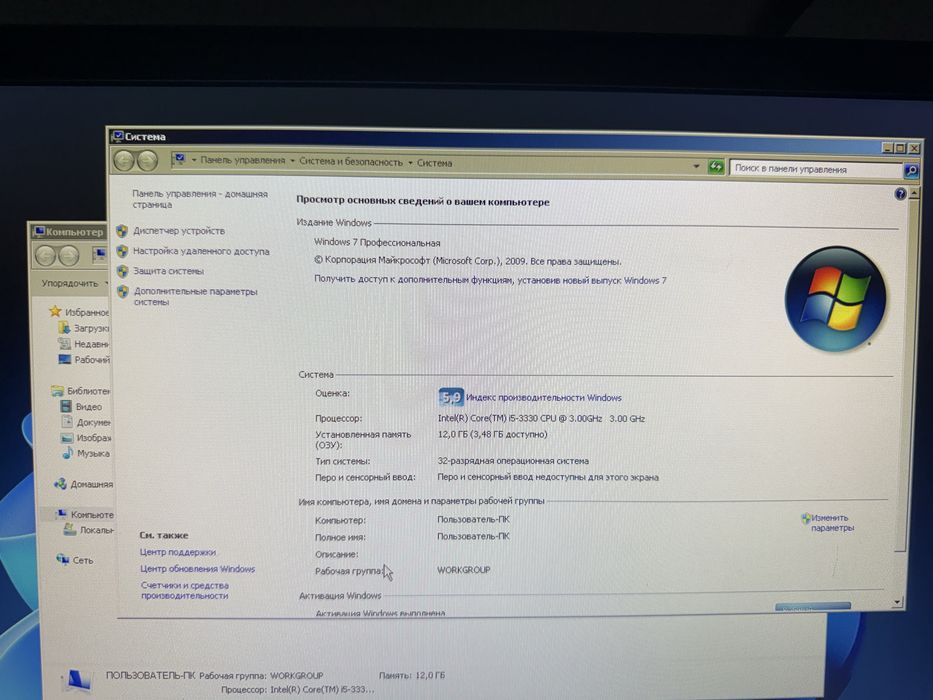Click the back navigation arrow in System window
Viewport: 933px width, 700px height.
click(124, 160)
